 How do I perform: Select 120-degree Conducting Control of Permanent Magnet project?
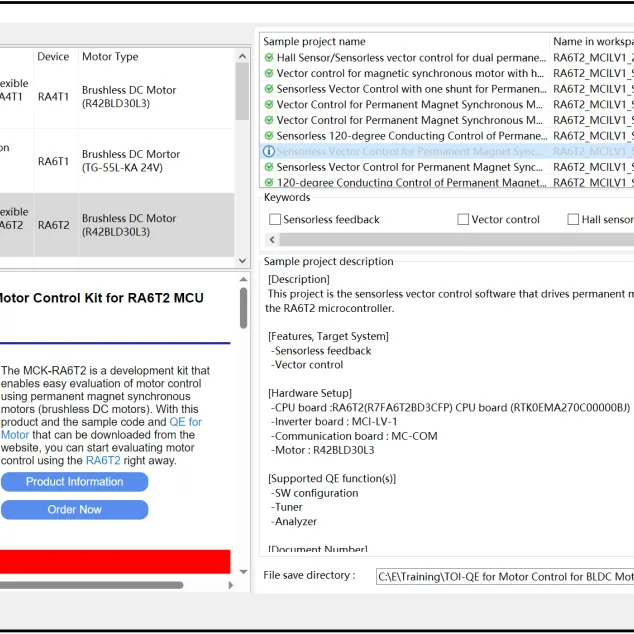(411, 183)
